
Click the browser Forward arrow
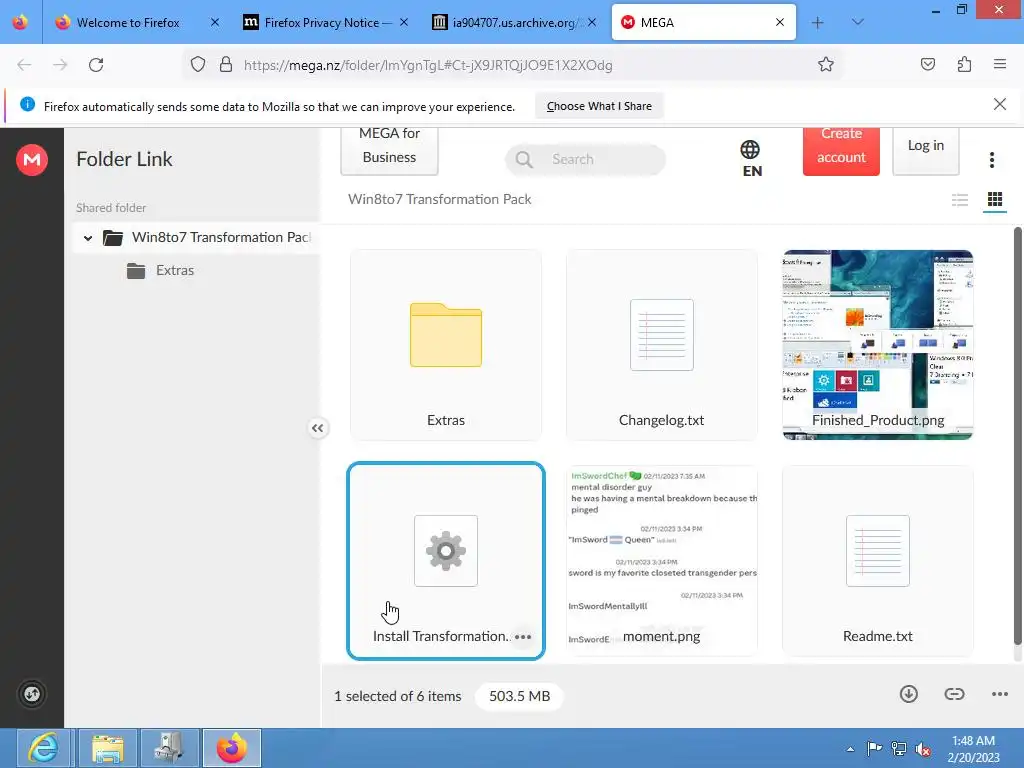(60, 65)
